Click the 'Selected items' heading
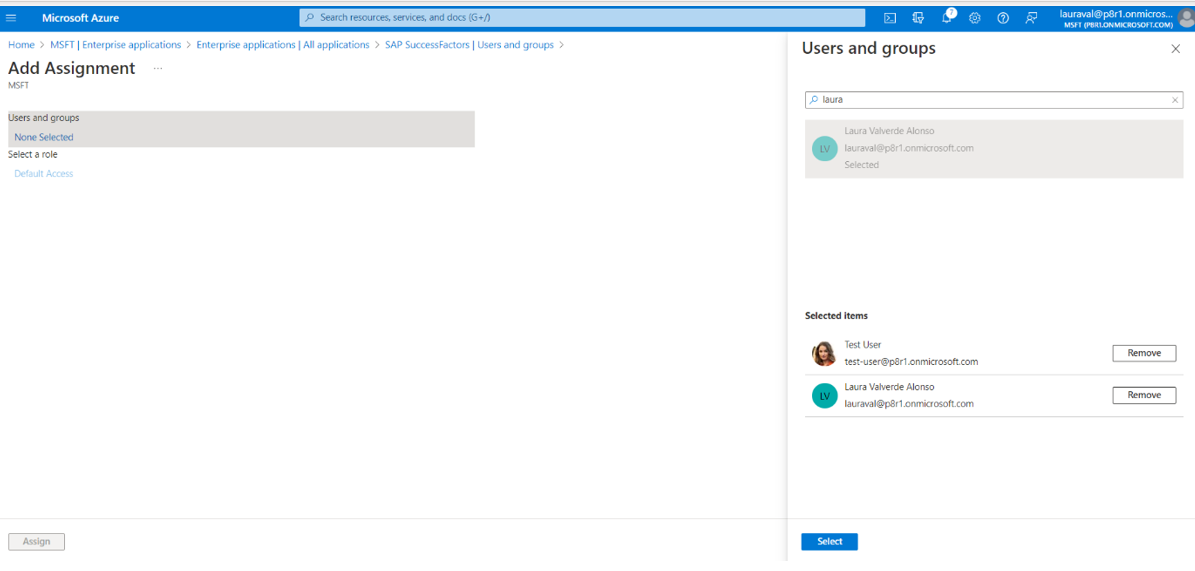1195x571 pixels. (836, 315)
